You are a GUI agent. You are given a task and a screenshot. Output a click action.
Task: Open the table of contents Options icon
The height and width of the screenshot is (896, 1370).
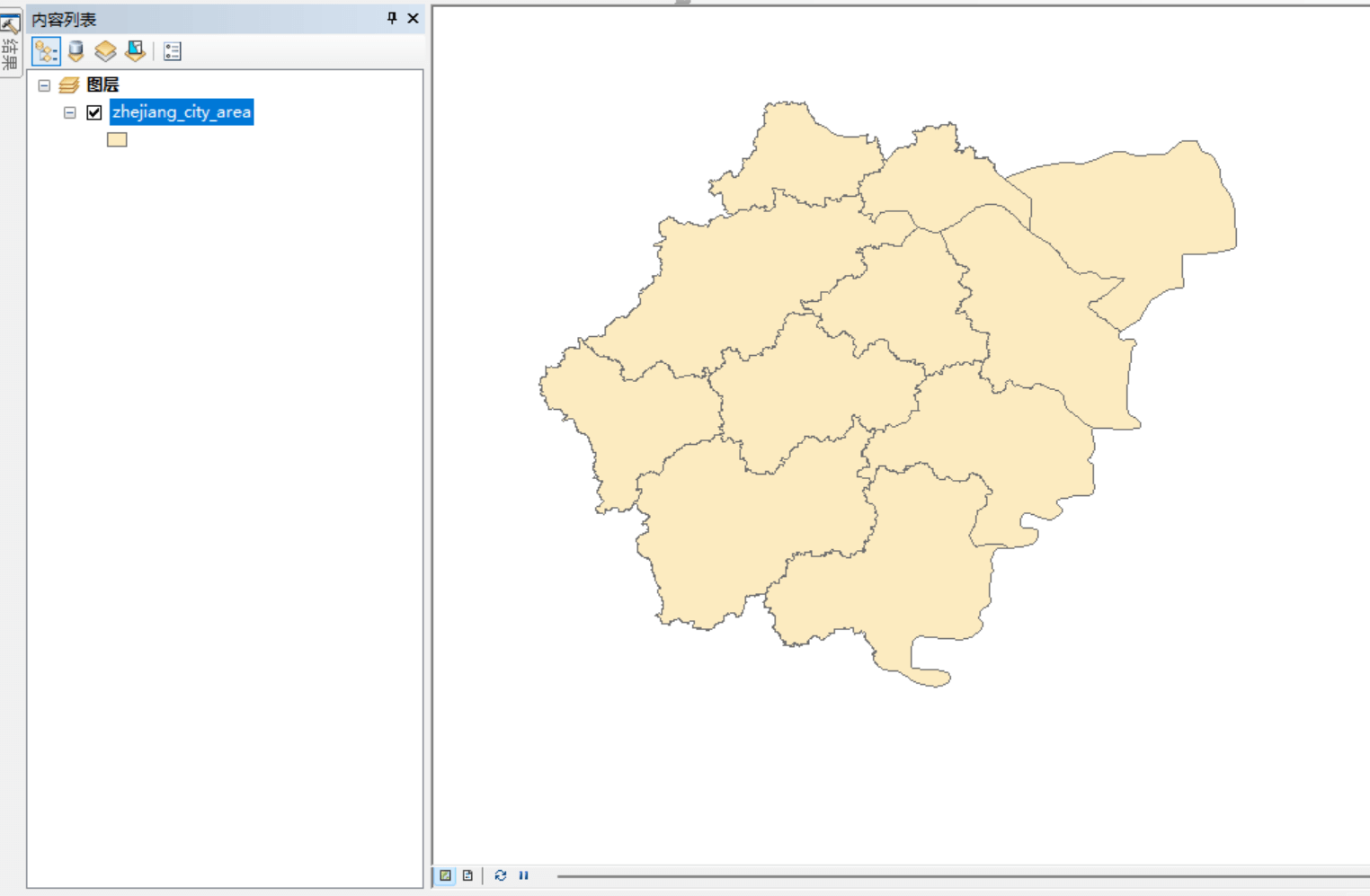tap(173, 51)
